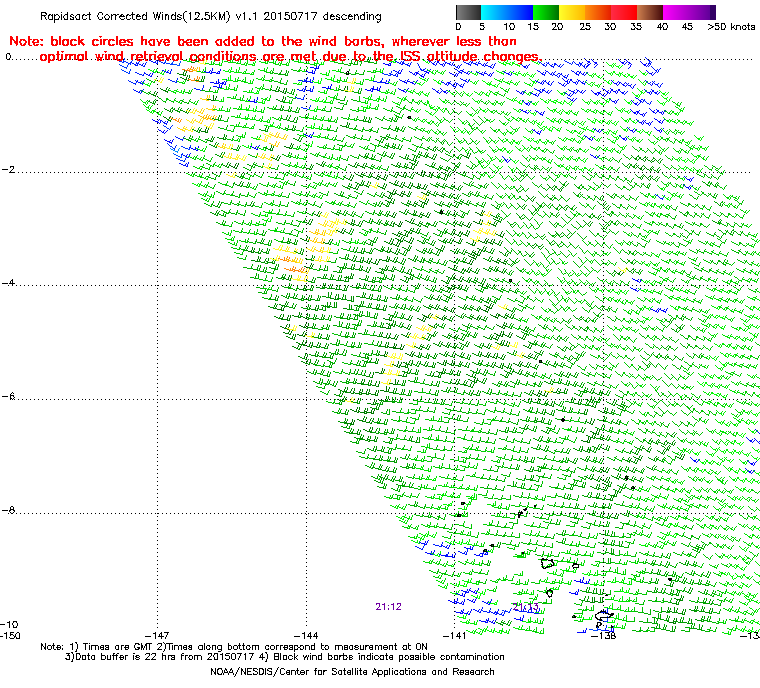Click the '20150717 descending' part of the title
The image size is (760, 688).
click(324, 16)
